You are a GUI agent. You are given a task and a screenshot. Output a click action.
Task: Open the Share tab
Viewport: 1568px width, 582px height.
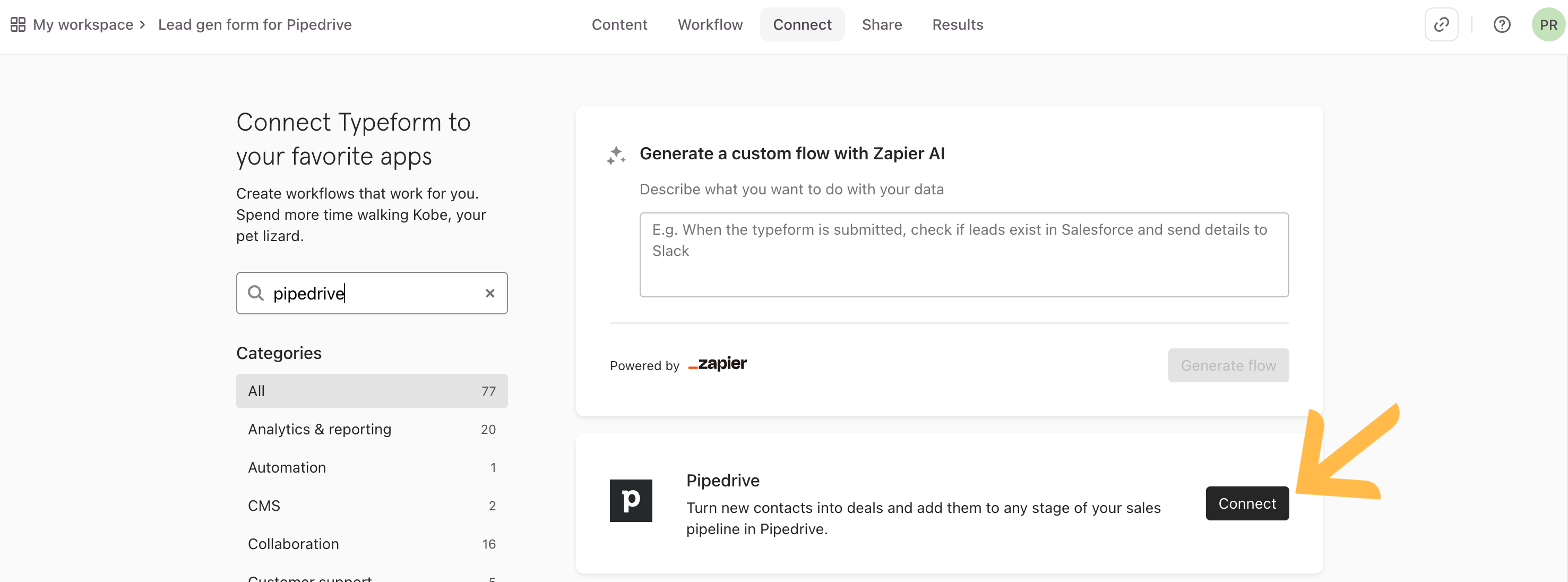coord(881,24)
